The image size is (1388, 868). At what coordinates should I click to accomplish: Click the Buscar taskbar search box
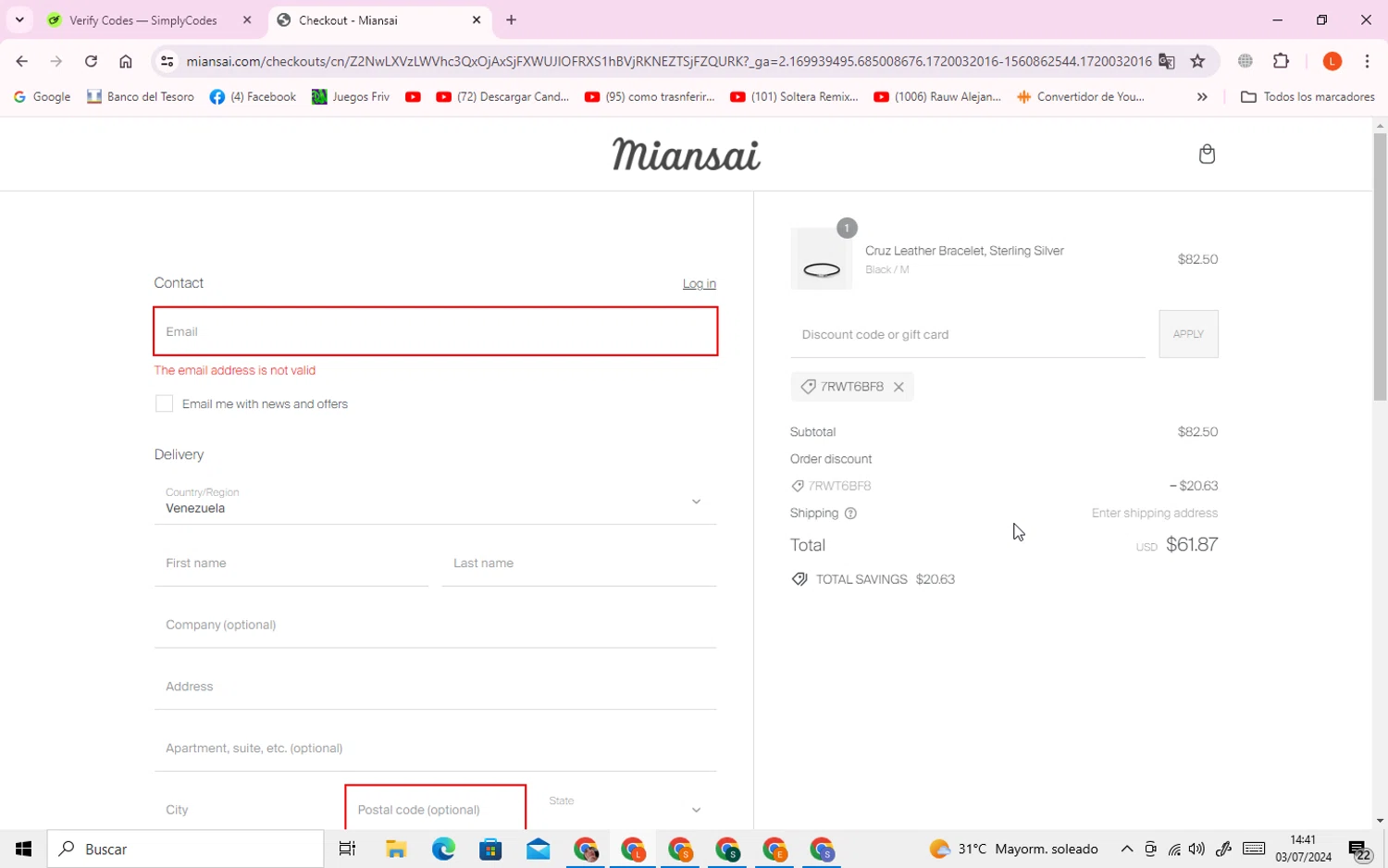pos(185,849)
